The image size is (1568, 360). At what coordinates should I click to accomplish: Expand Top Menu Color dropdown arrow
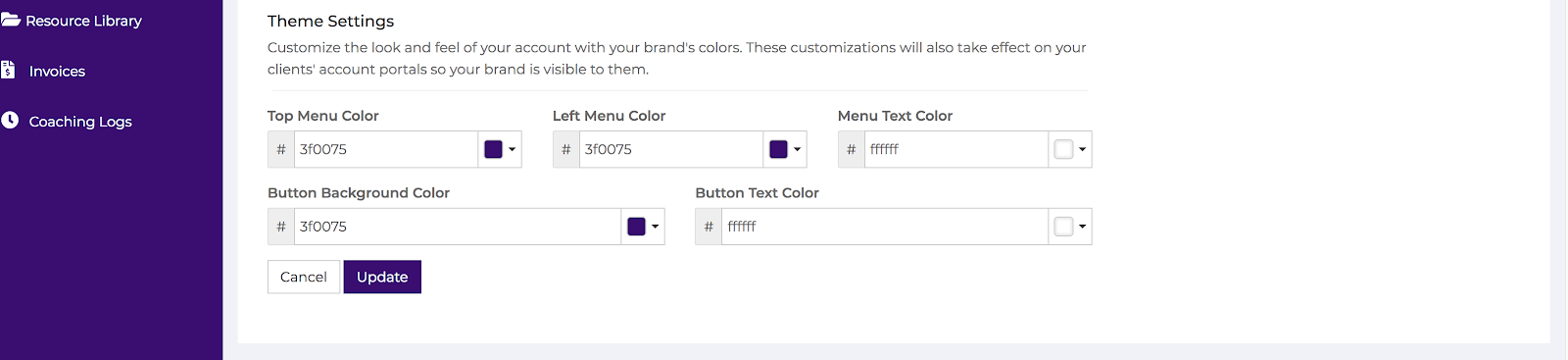pos(512,150)
